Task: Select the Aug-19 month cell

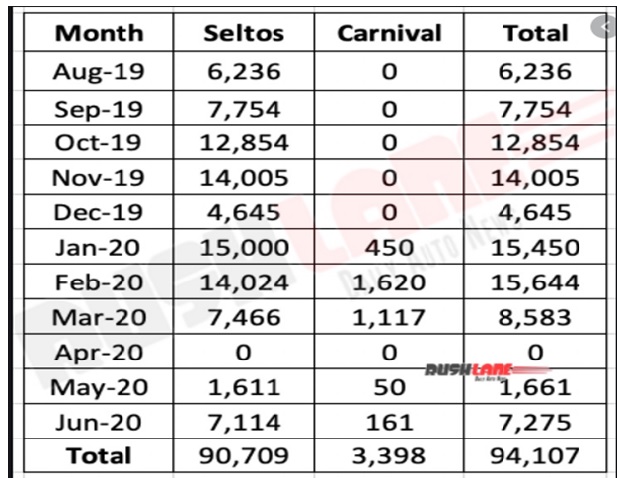Action: click(x=99, y=71)
